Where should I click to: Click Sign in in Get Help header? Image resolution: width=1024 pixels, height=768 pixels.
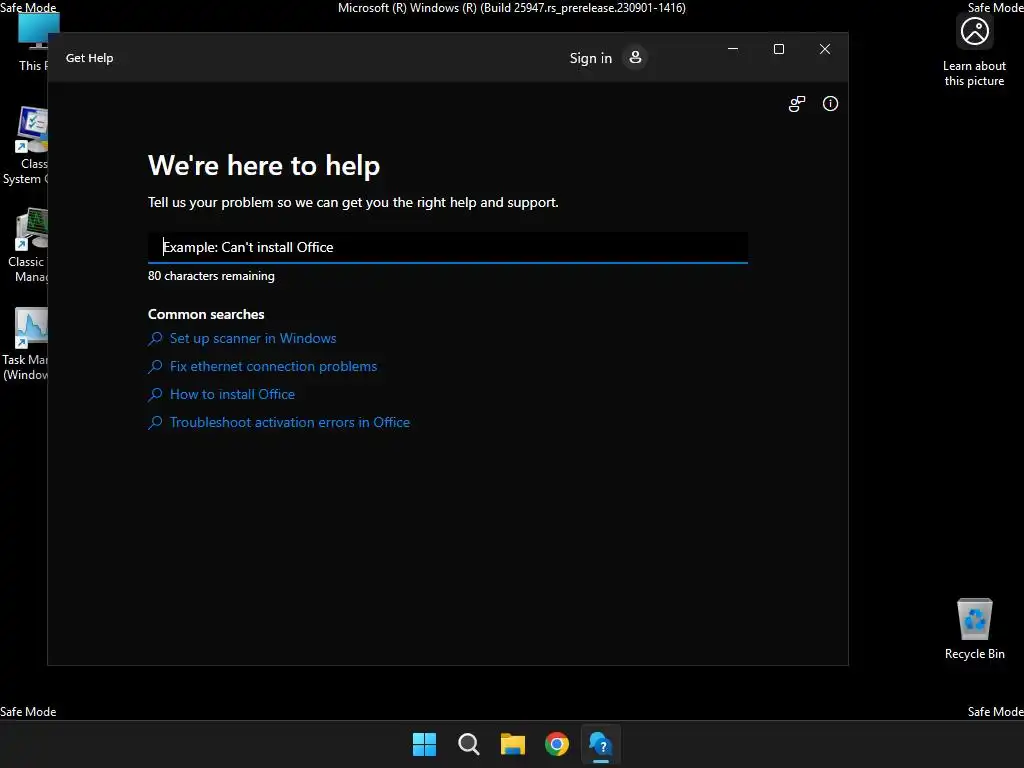(590, 58)
